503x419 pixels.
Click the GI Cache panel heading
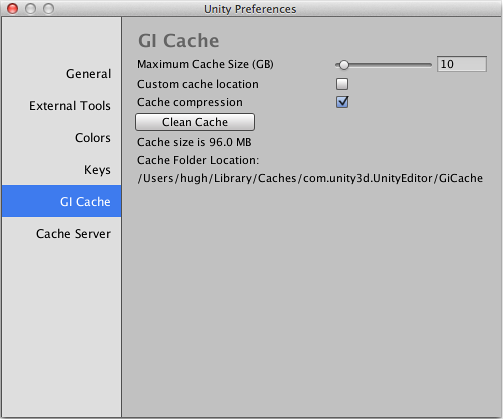[x=179, y=41]
